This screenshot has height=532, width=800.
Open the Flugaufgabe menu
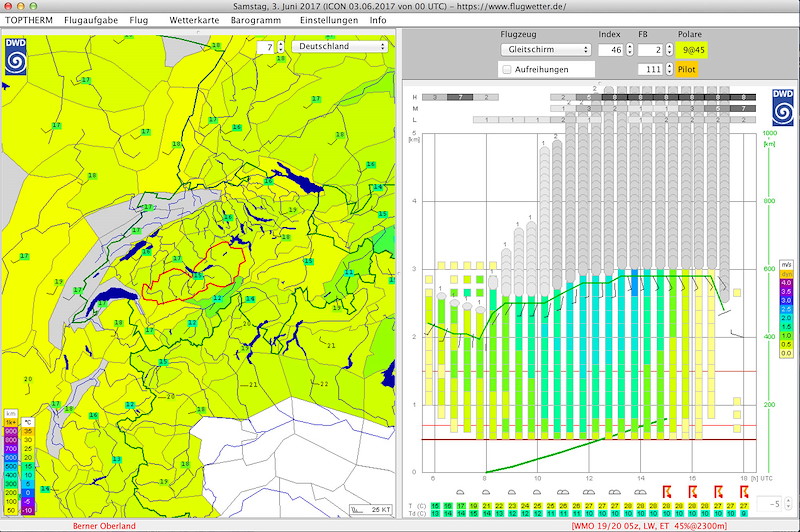click(x=91, y=20)
